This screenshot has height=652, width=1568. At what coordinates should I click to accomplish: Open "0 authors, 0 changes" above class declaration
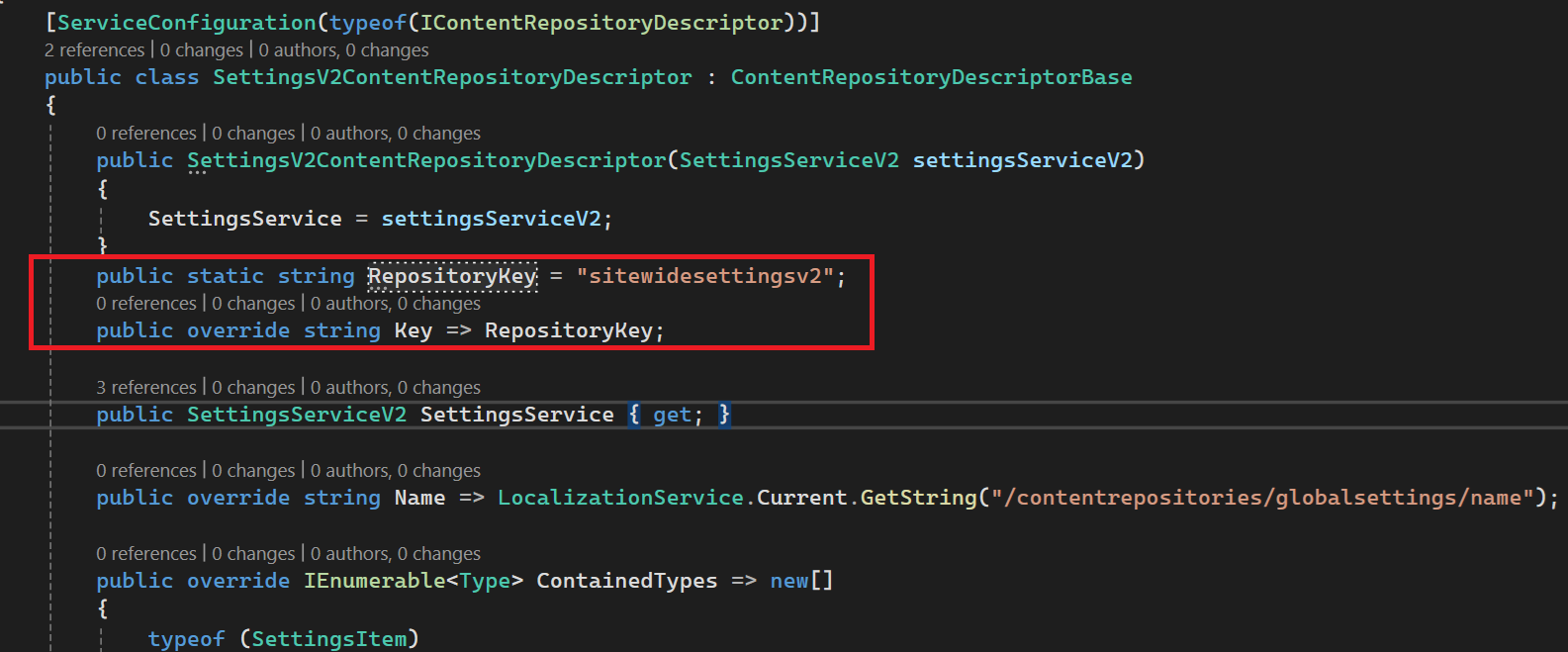coord(343,50)
